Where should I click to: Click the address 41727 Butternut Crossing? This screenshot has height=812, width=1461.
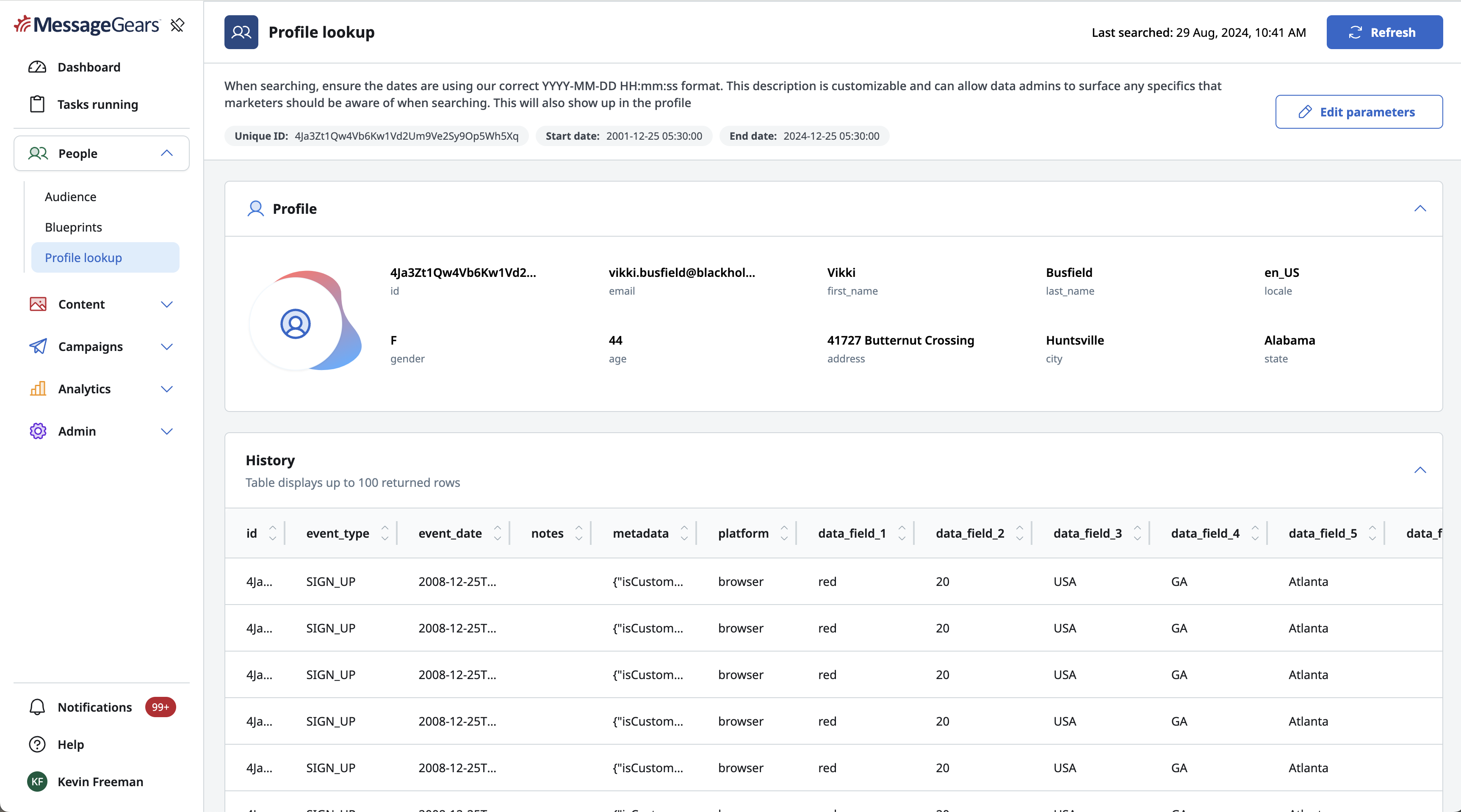click(901, 340)
